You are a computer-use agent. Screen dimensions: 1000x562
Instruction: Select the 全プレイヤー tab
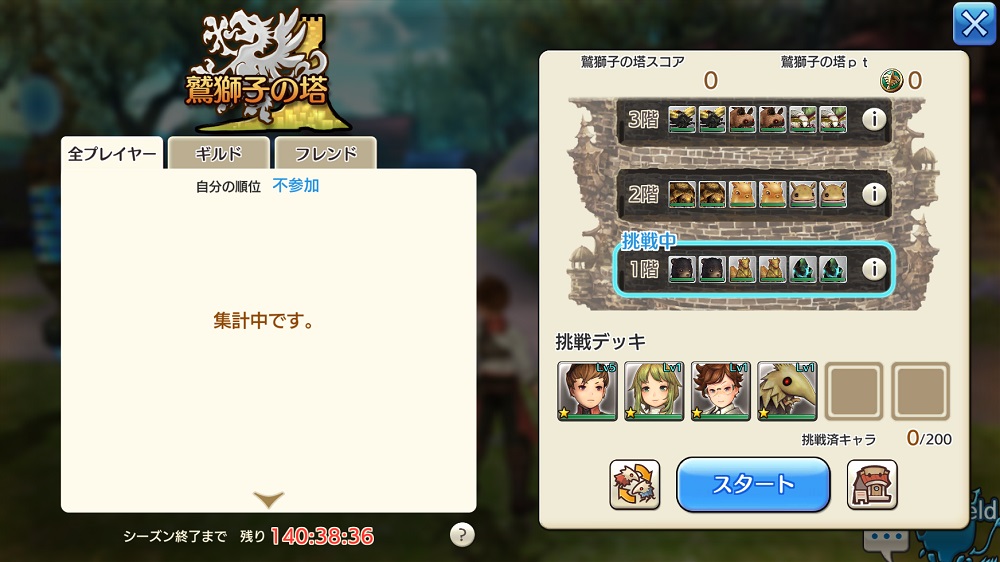112,153
